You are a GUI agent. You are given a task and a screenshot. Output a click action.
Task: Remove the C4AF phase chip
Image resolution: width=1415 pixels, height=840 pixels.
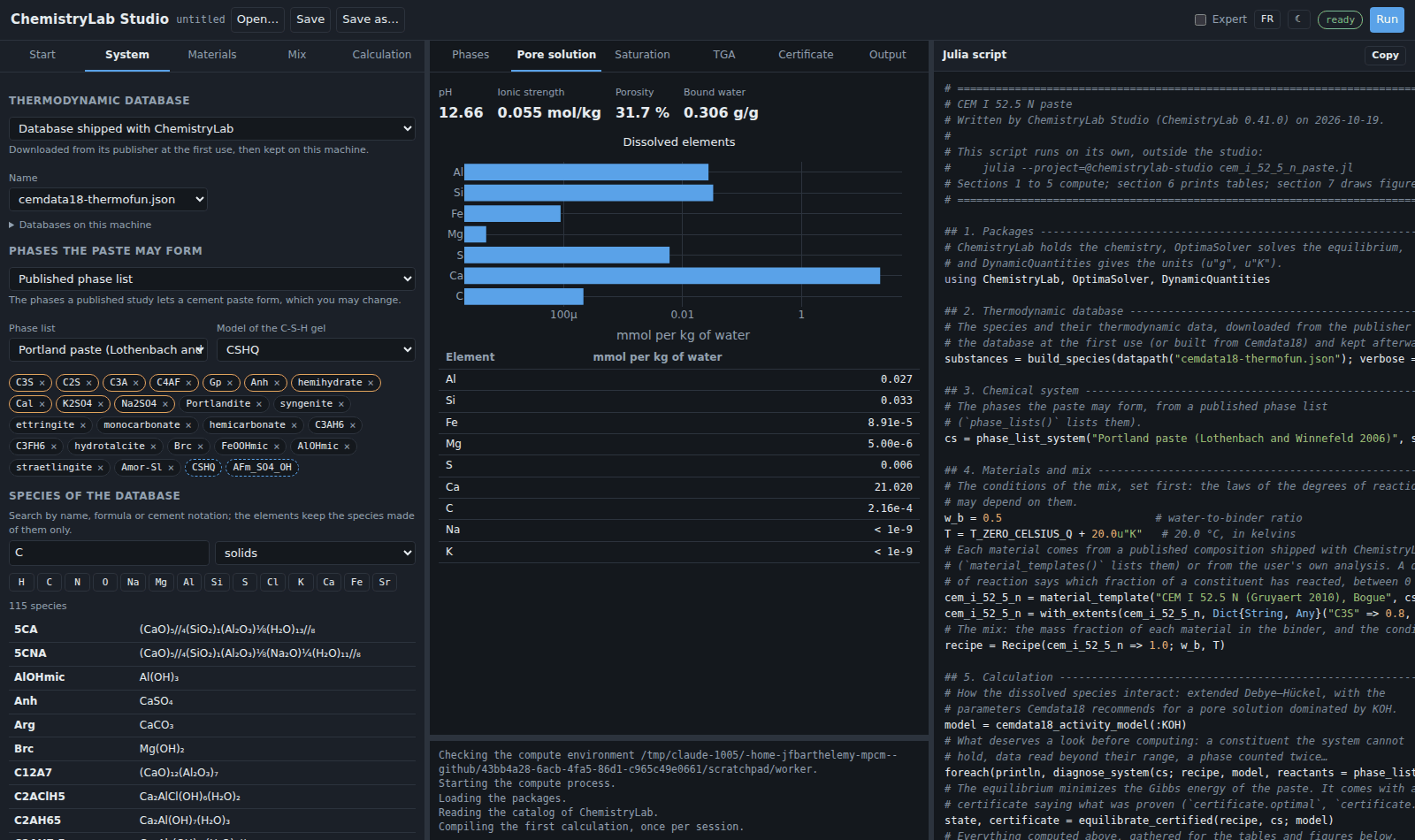(x=188, y=383)
